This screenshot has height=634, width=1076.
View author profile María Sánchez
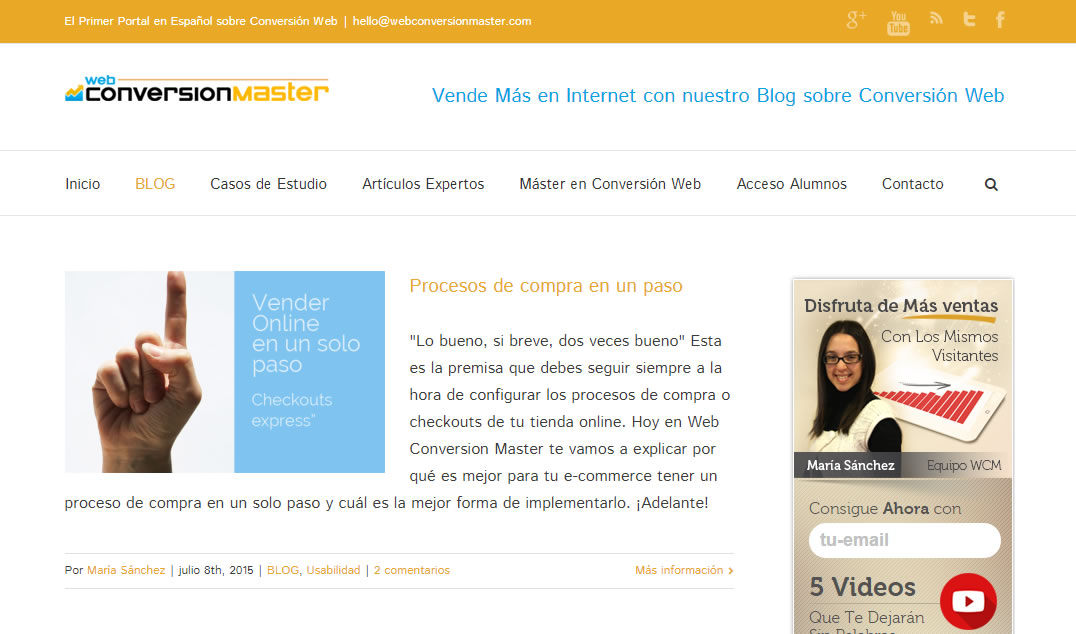tap(125, 569)
